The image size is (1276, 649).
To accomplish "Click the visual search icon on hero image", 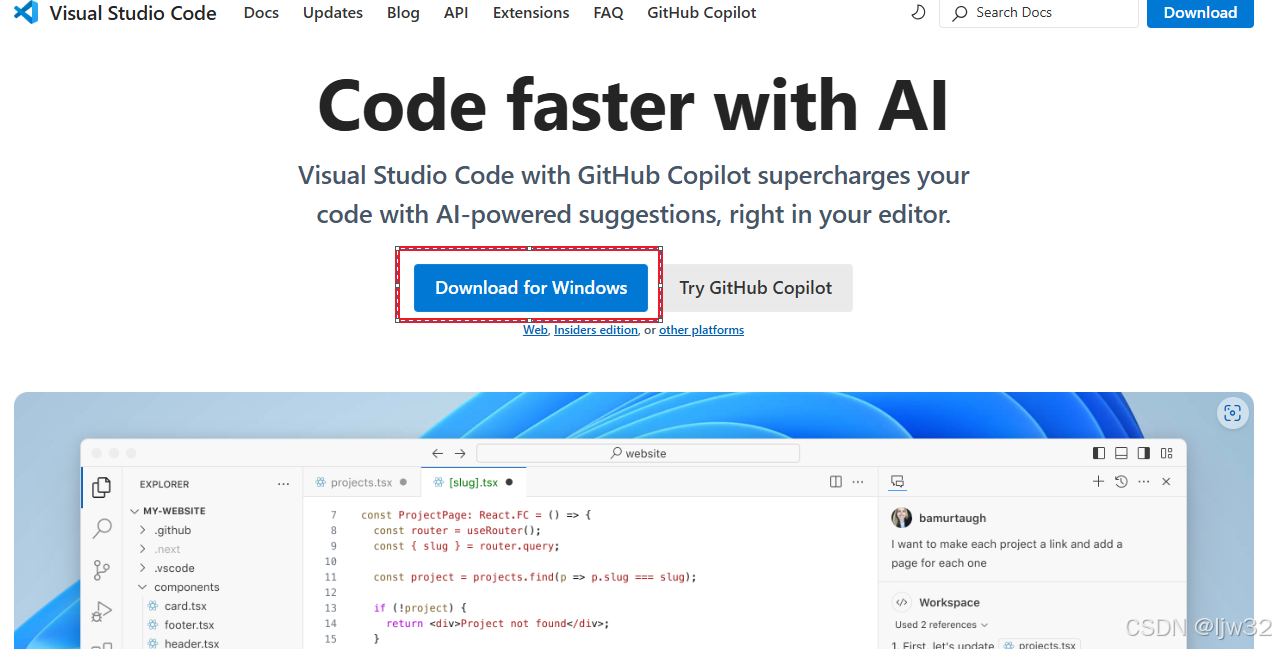I will pos(1232,413).
